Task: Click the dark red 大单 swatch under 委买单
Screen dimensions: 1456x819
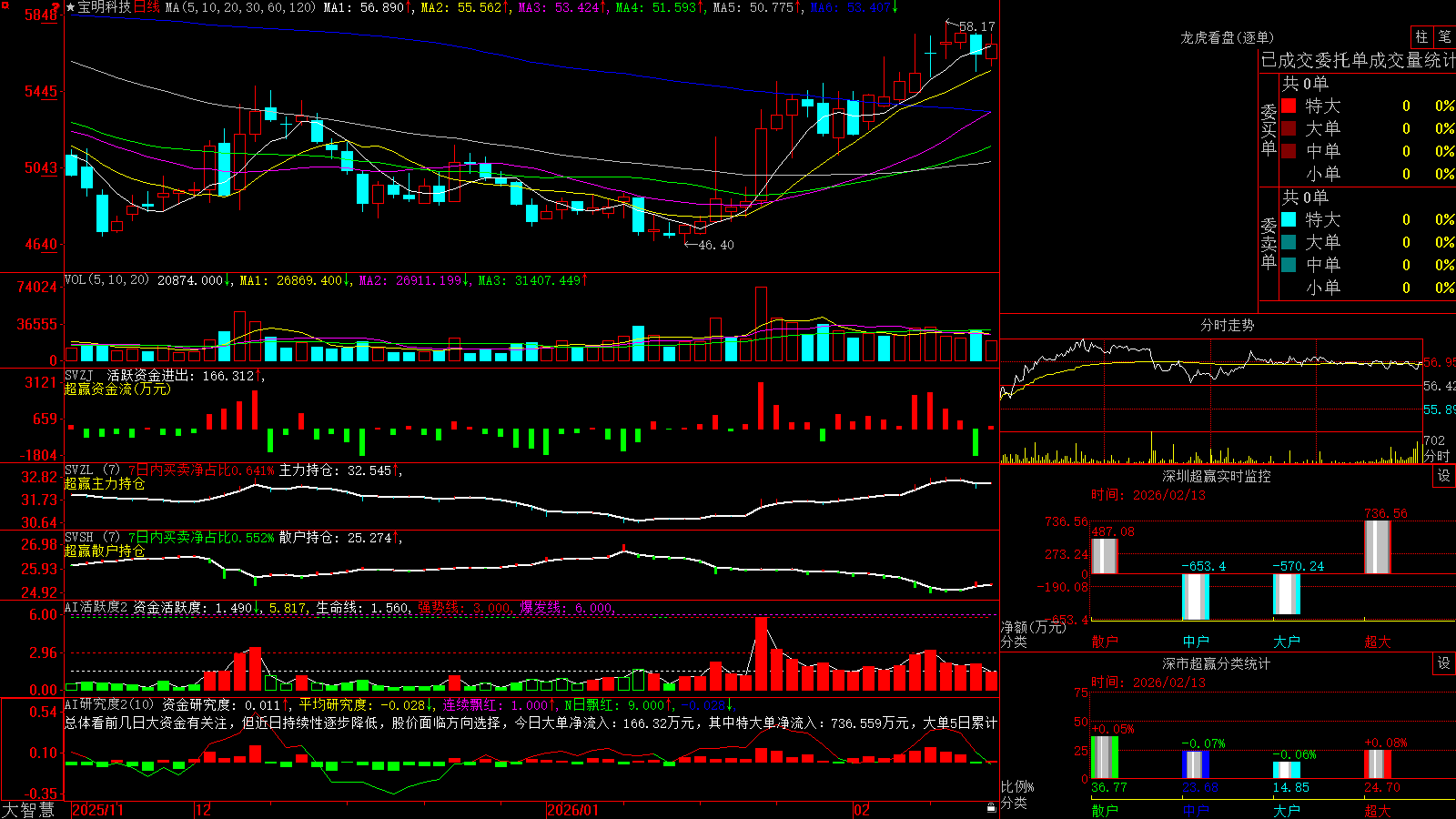Action: [x=1289, y=128]
